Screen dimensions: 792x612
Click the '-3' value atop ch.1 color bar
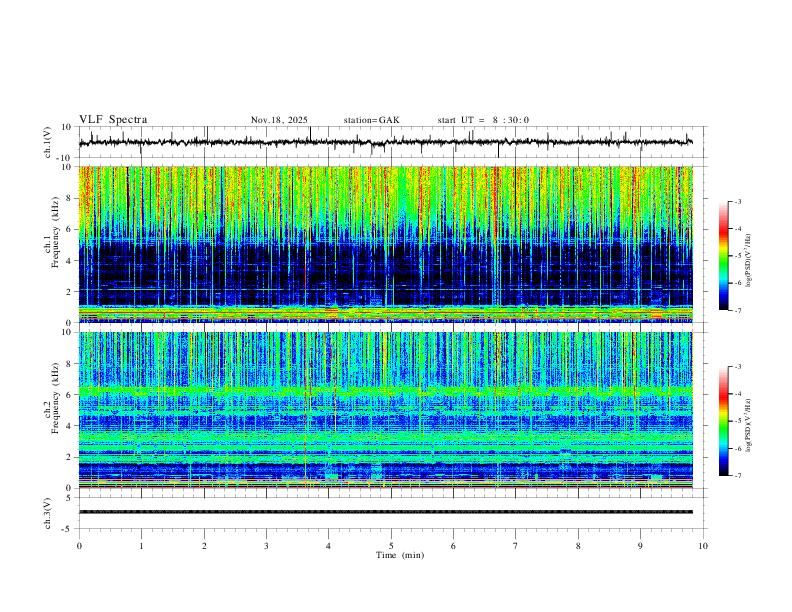738,201
